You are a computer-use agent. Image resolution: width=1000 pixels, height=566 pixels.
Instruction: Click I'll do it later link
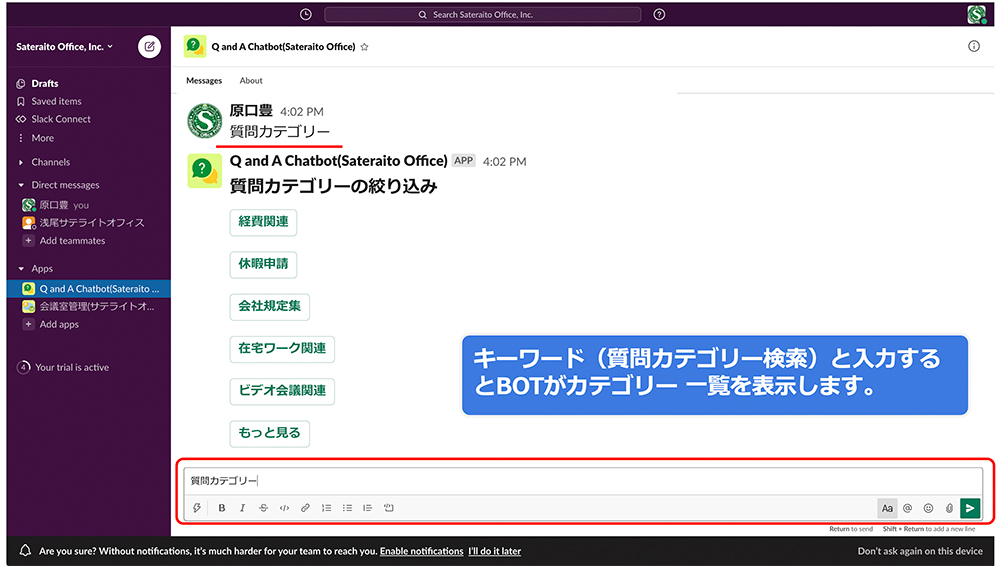[494, 551]
